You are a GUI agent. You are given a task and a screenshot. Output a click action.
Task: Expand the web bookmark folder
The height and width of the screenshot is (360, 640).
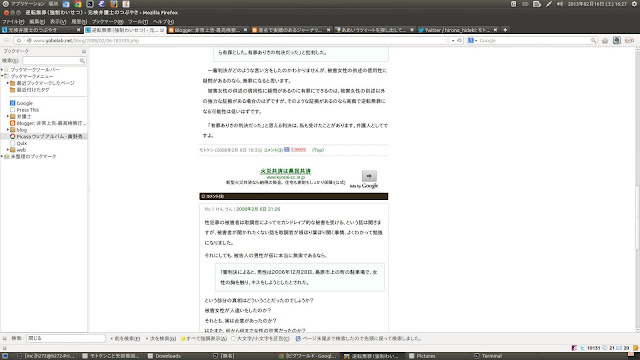tap(7, 150)
